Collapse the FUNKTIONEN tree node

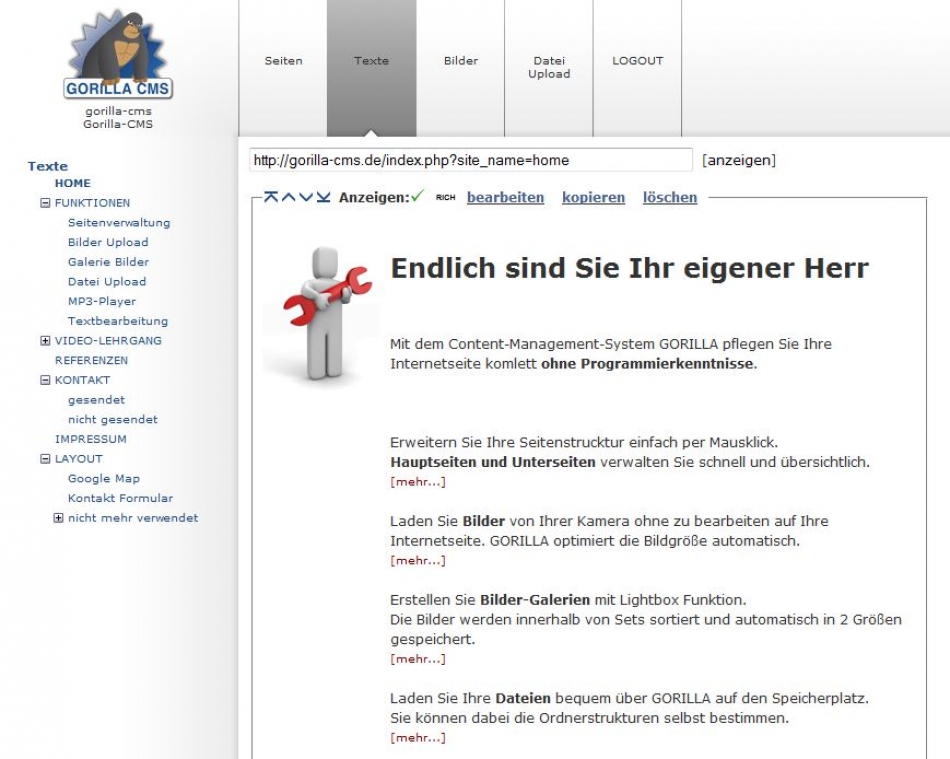45,203
